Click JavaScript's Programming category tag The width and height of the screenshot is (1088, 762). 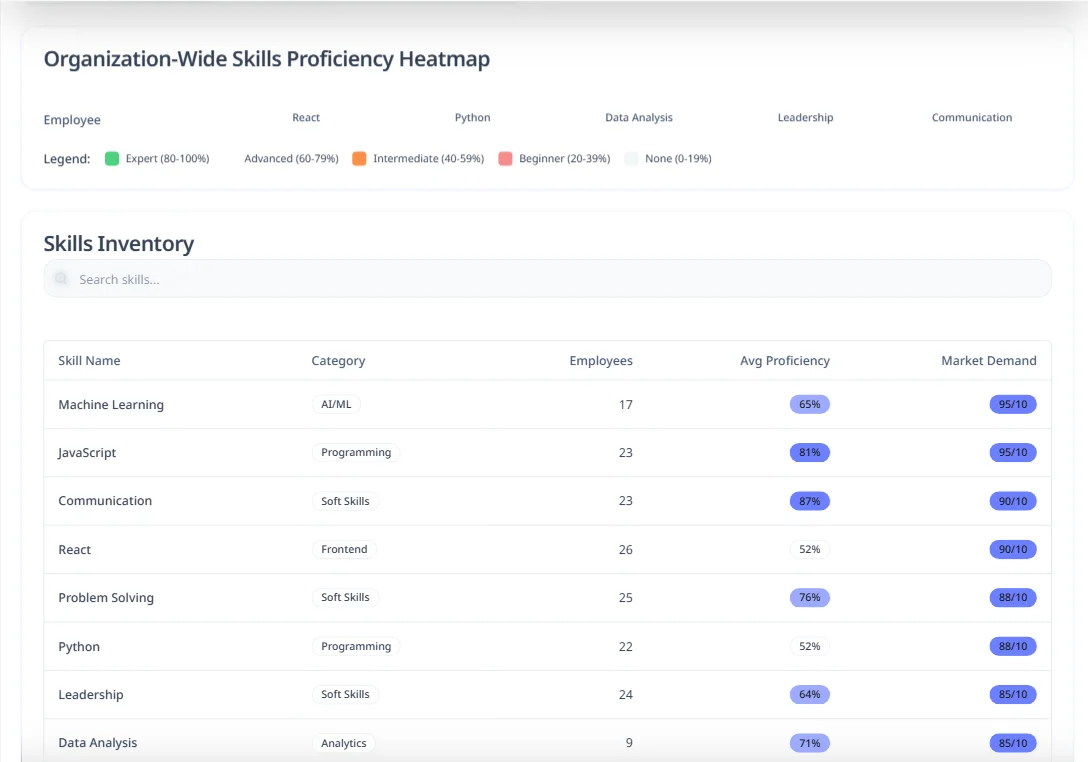click(356, 452)
